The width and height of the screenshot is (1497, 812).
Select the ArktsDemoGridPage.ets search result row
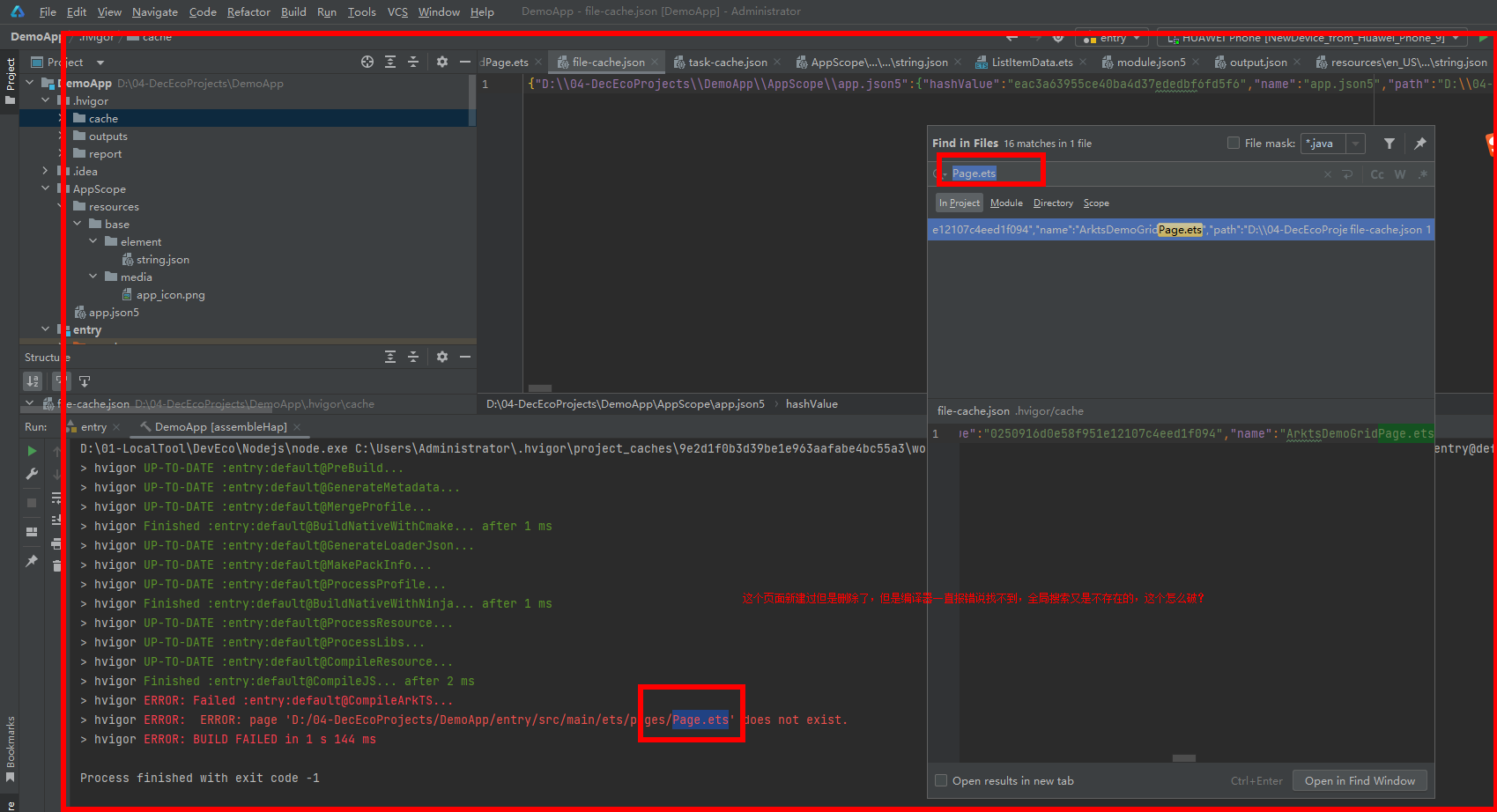(x=1181, y=230)
